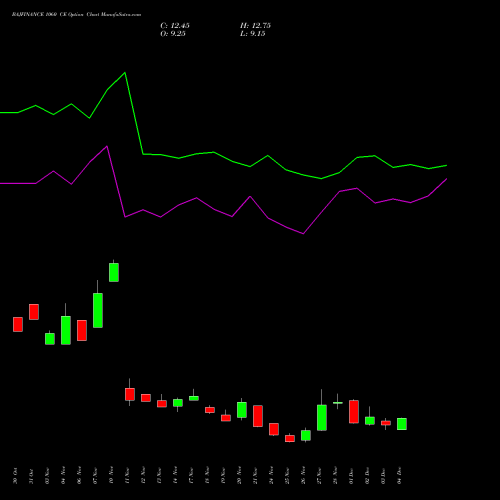This screenshot has height=500, width=500.
Task: Click the 03 Dec date label
Action: point(383,476)
